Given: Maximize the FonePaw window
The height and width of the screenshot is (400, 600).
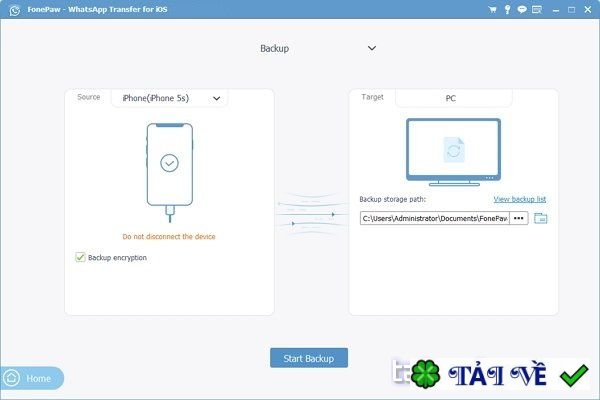Looking at the screenshot, I should coord(571,10).
